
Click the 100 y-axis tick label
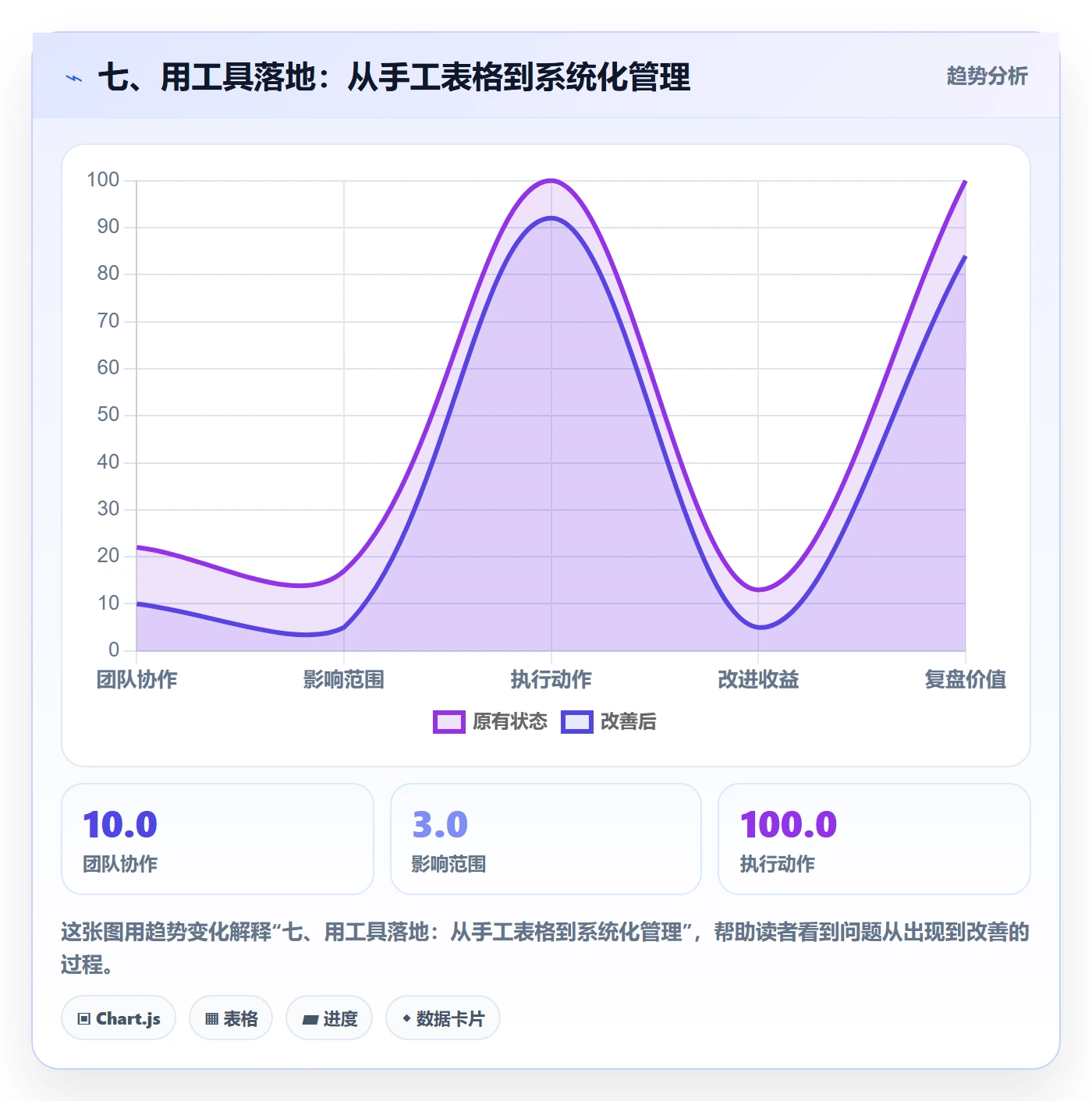click(x=103, y=180)
